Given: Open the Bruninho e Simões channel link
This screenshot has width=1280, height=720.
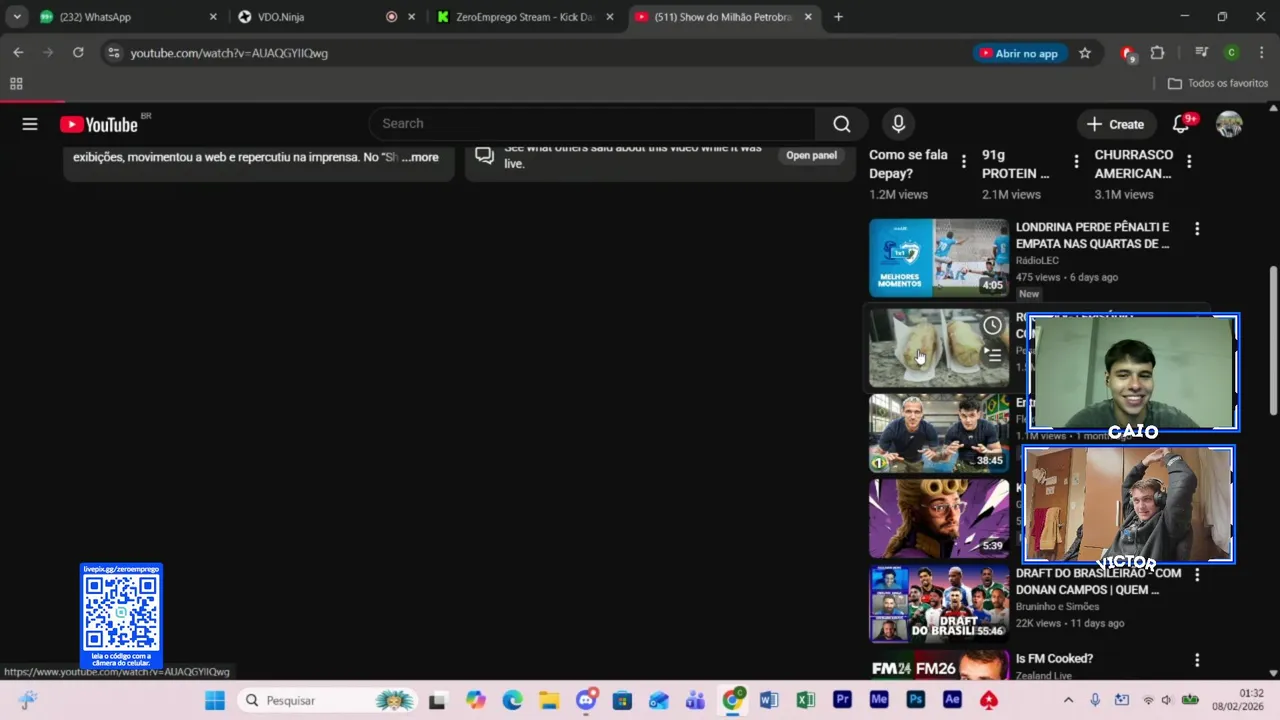Looking at the screenshot, I should coord(1057,606).
